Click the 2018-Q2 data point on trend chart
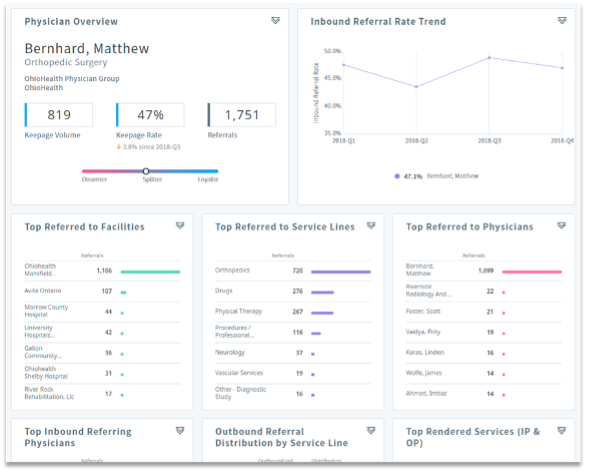The height and width of the screenshot is (474, 589). click(x=416, y=87)
